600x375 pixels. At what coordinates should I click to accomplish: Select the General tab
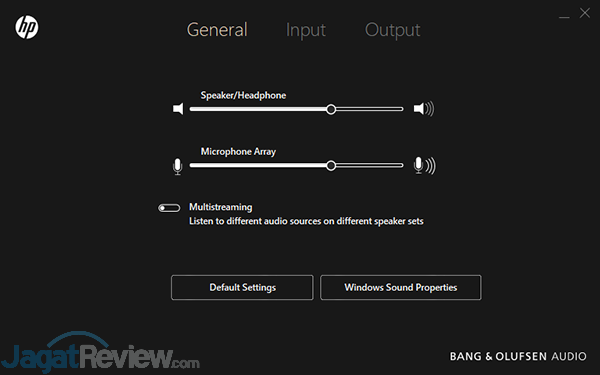coord(217,30)
